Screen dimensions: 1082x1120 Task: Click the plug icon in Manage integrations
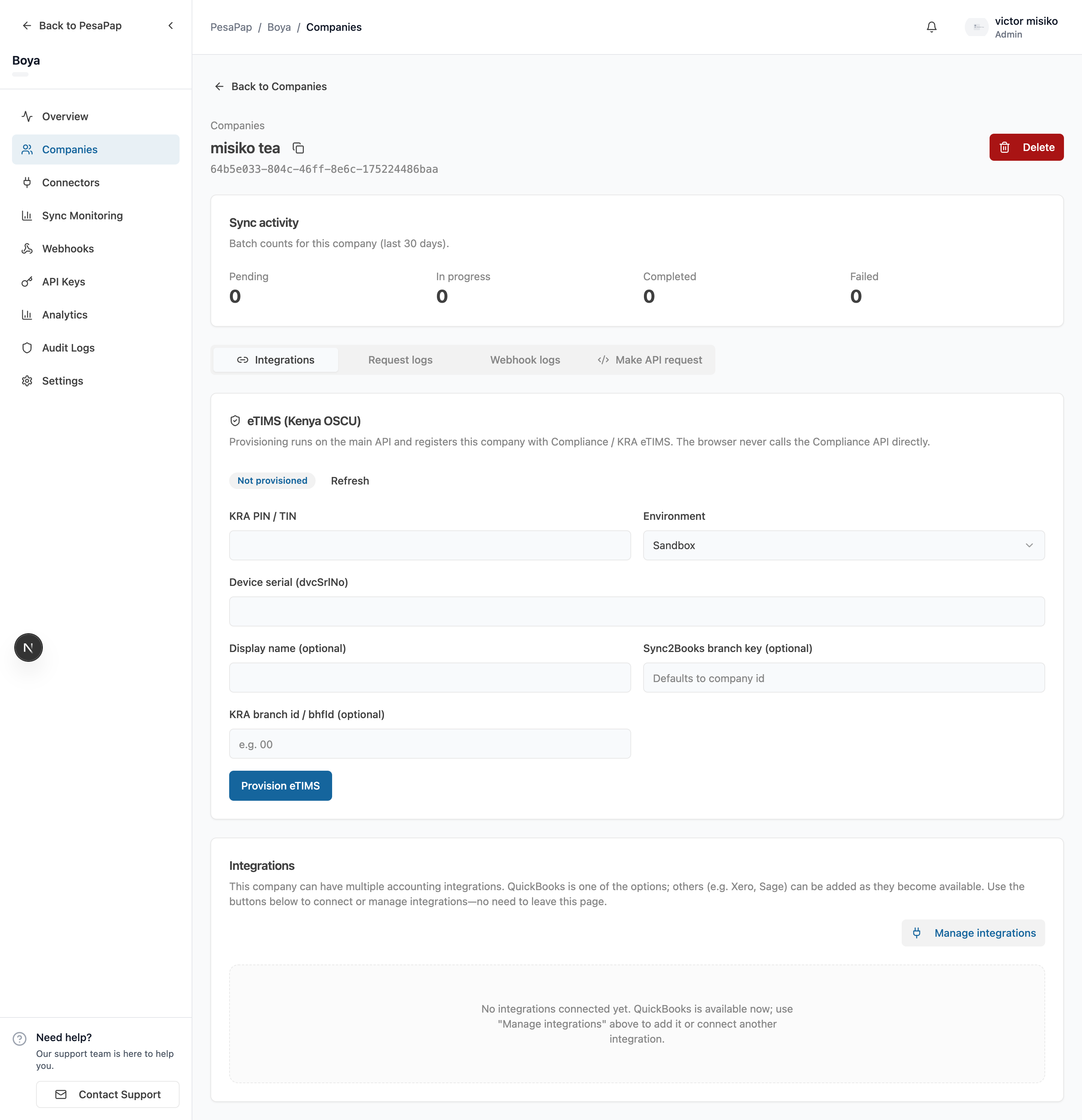[x=916, y=933]
